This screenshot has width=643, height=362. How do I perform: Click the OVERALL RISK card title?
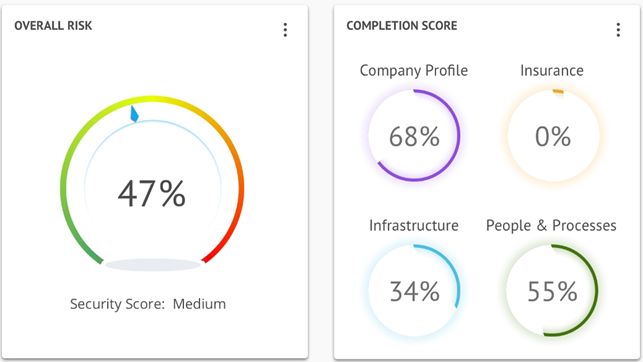tap(53, 25)
